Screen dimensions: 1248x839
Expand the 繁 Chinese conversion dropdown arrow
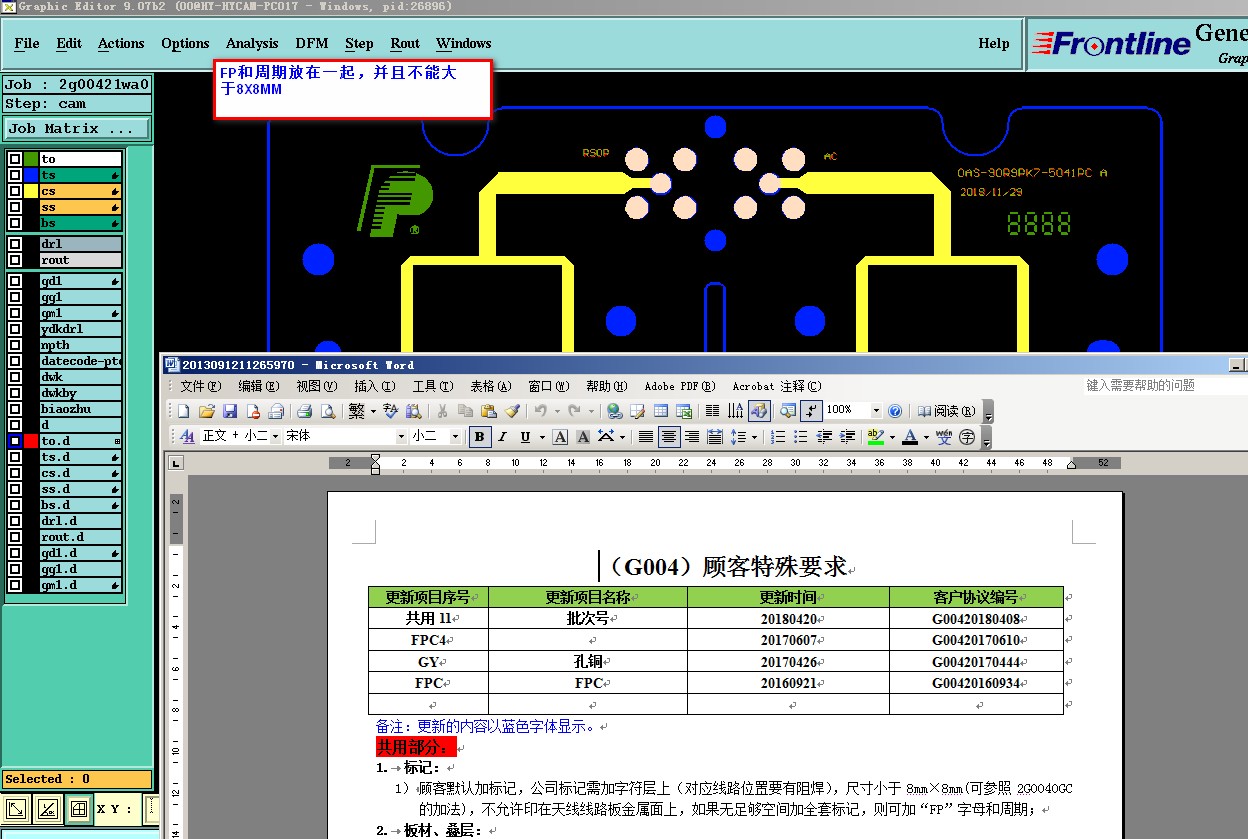tap(373, 411)
